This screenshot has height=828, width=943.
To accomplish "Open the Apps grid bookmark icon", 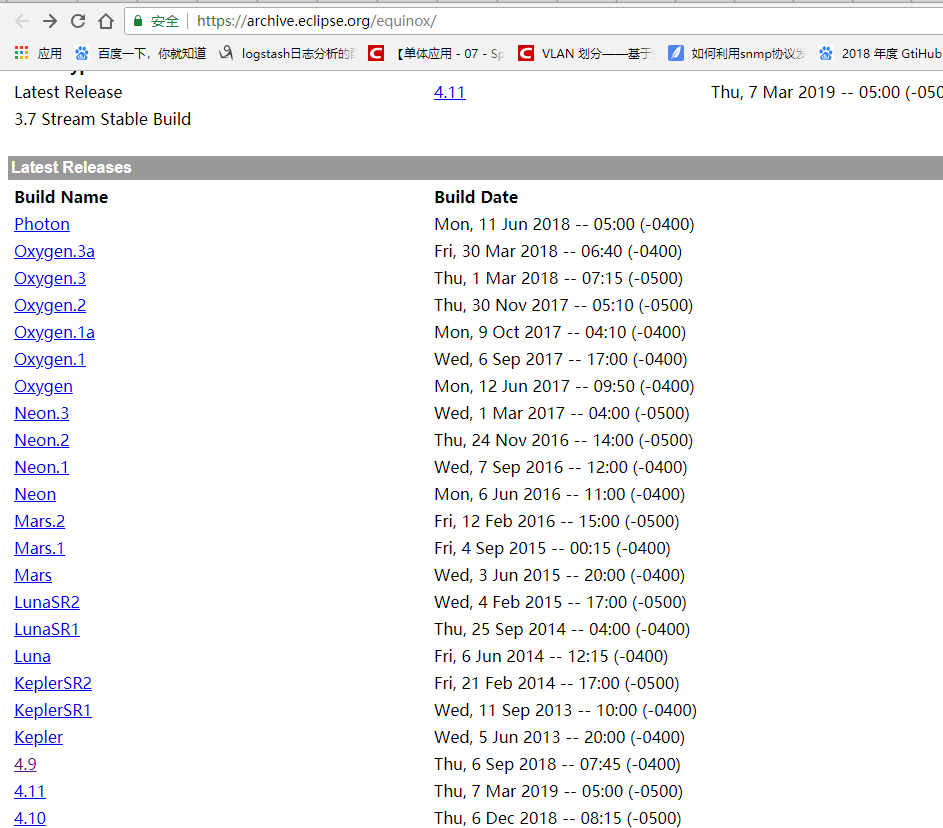I will pos(22,53).
